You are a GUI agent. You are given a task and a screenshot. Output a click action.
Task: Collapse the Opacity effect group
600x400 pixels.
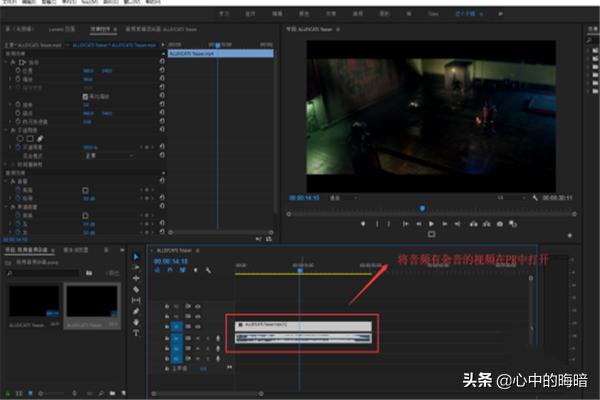[6, 130]
